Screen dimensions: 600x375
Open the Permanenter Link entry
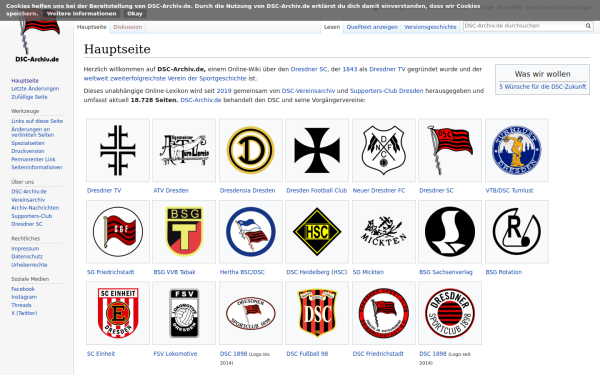tap(33, 159)
